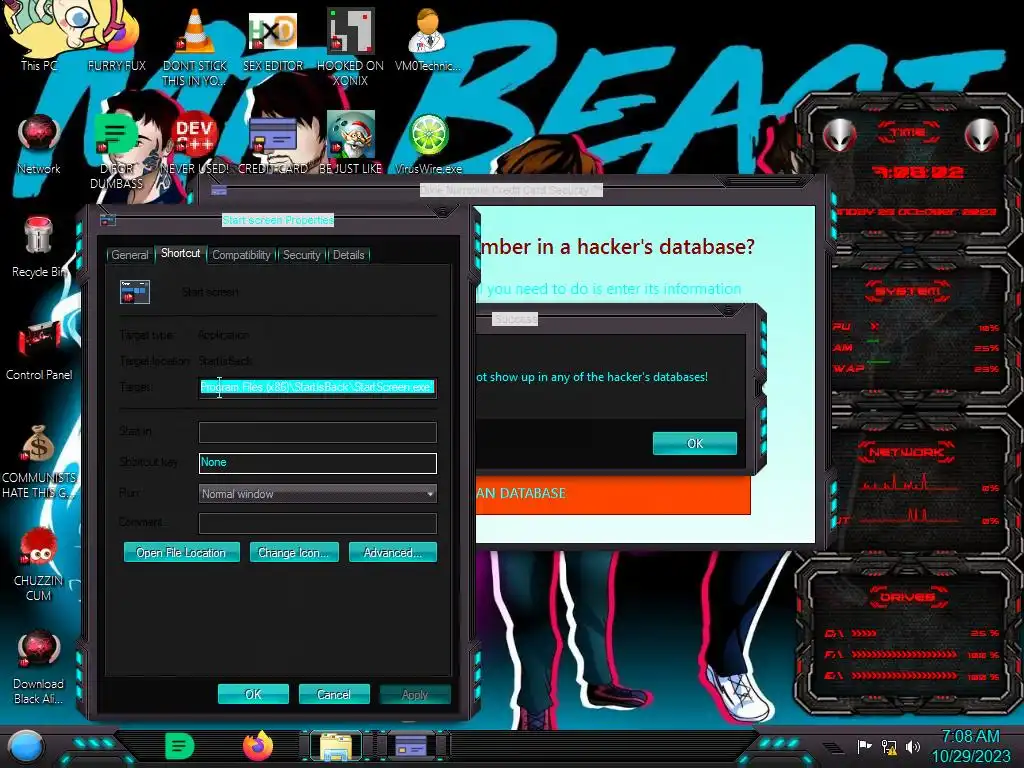Open the HOOKED ON XONIX shortcut
Screen dimensions: 1024x768
(x=351, y=46)
